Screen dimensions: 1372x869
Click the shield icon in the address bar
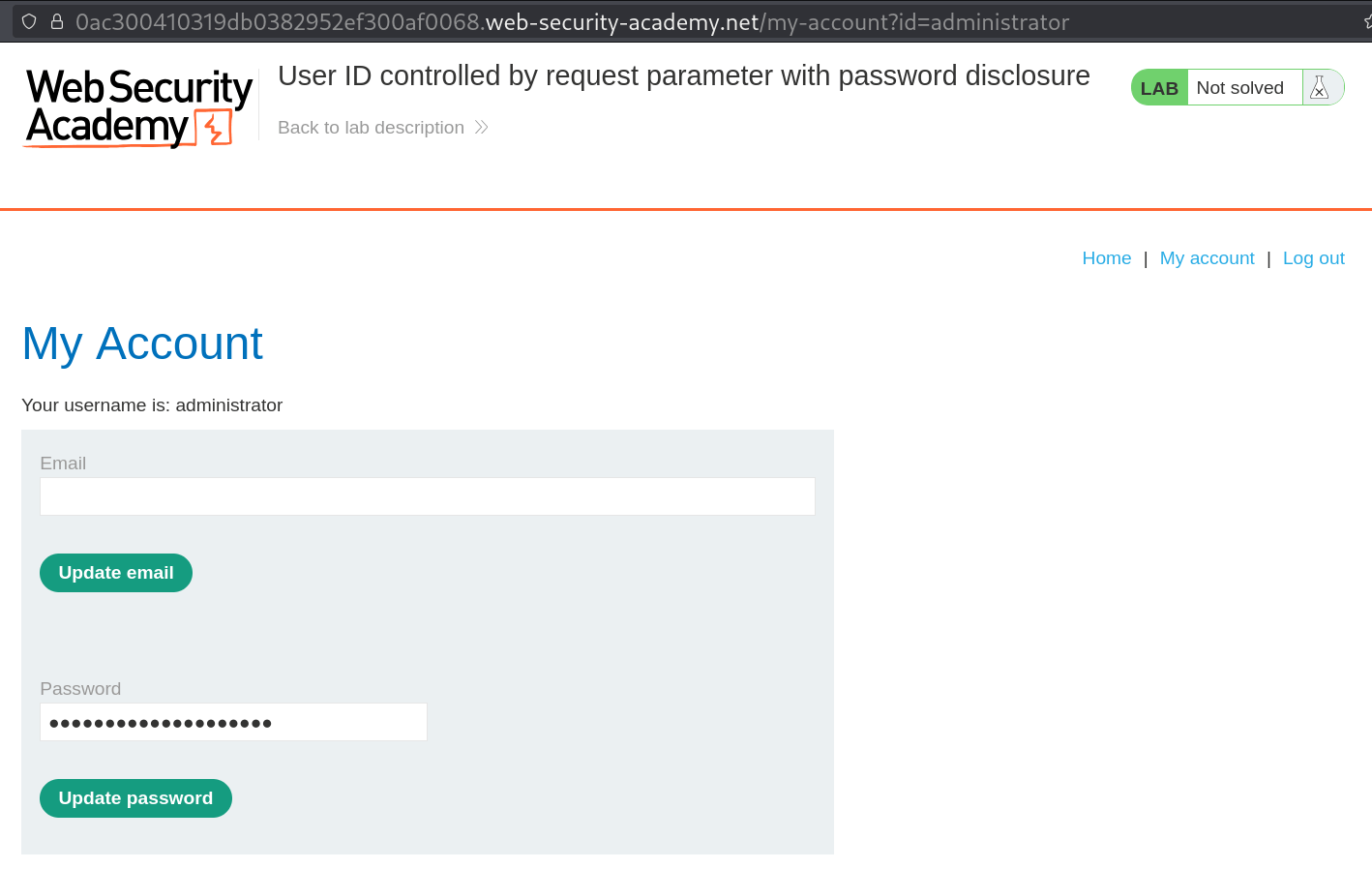click(28, 21)
